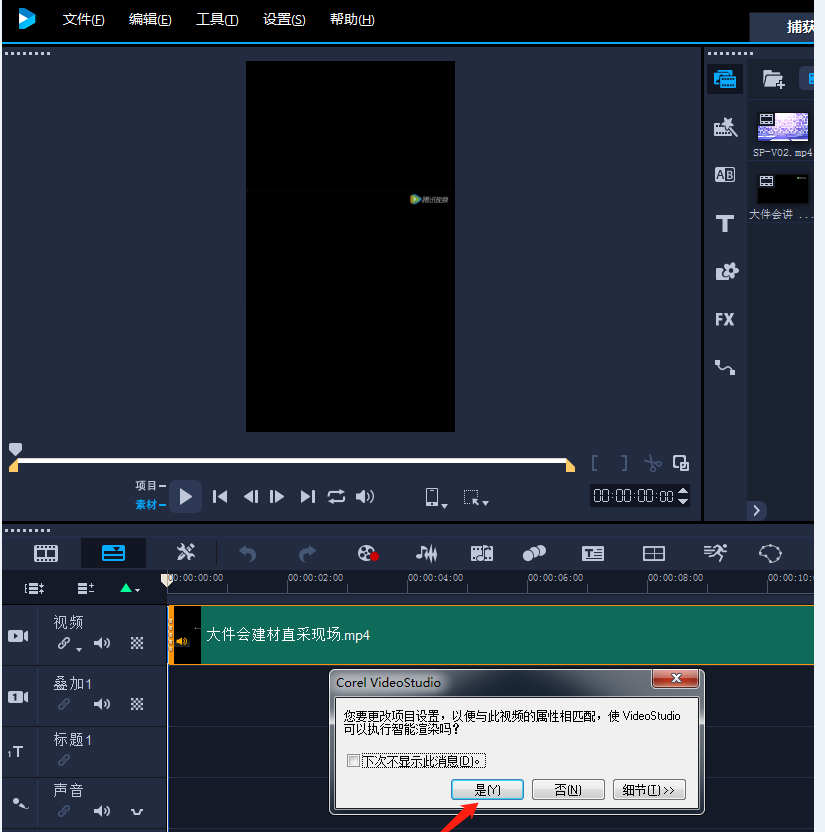Step back one frame
825x832 pixels.
(x=250, y=497)
